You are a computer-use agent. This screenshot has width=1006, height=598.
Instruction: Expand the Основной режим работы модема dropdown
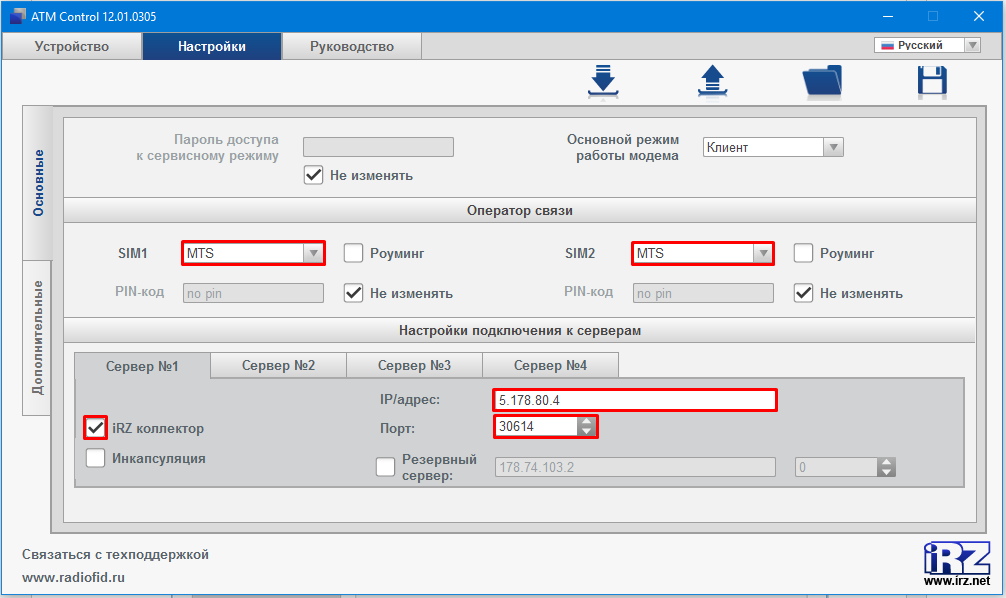tap(773, 147)
